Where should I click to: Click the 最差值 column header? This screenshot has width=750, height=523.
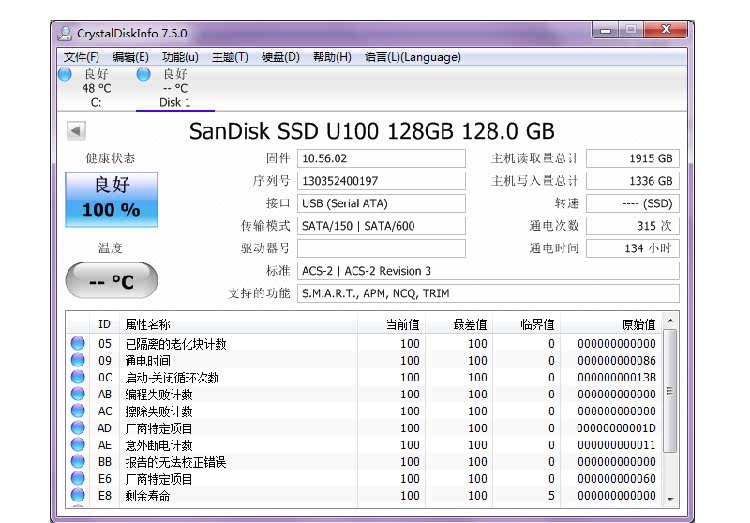tap(460, 324)
